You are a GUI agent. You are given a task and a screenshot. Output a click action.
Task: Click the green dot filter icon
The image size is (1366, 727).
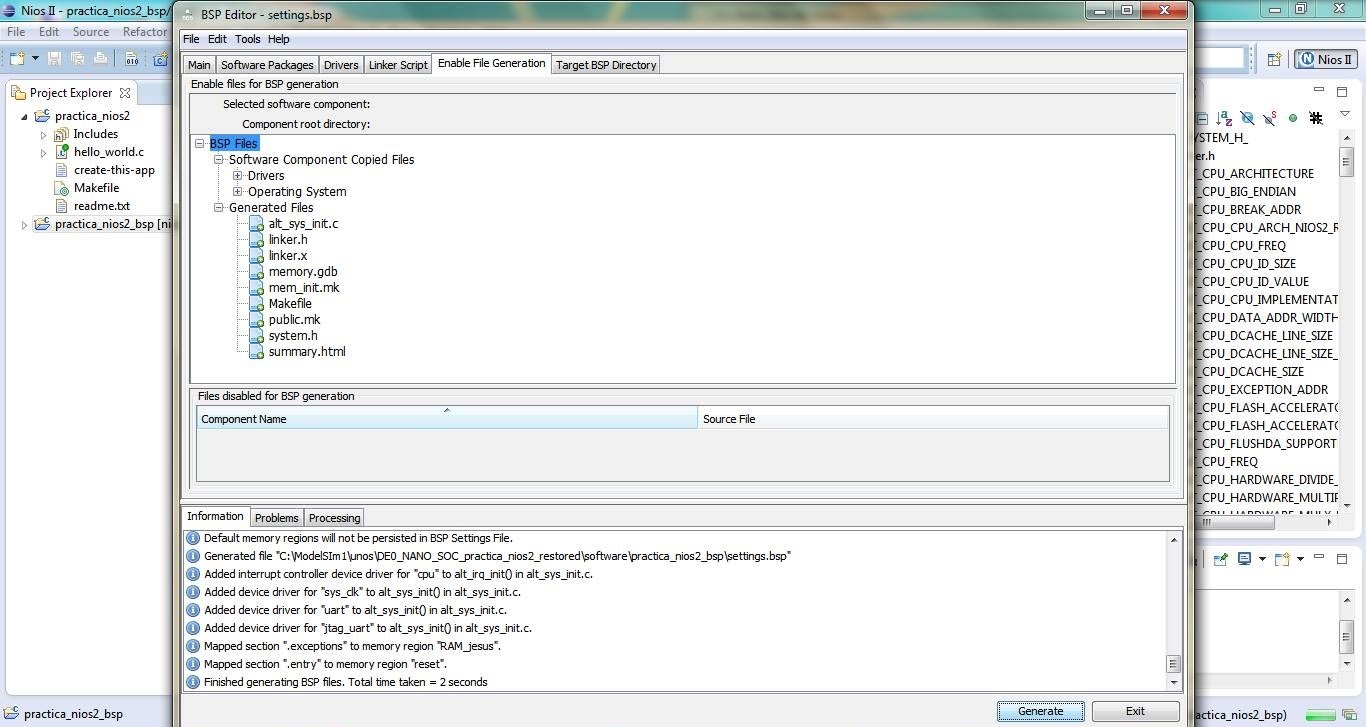1292,118
